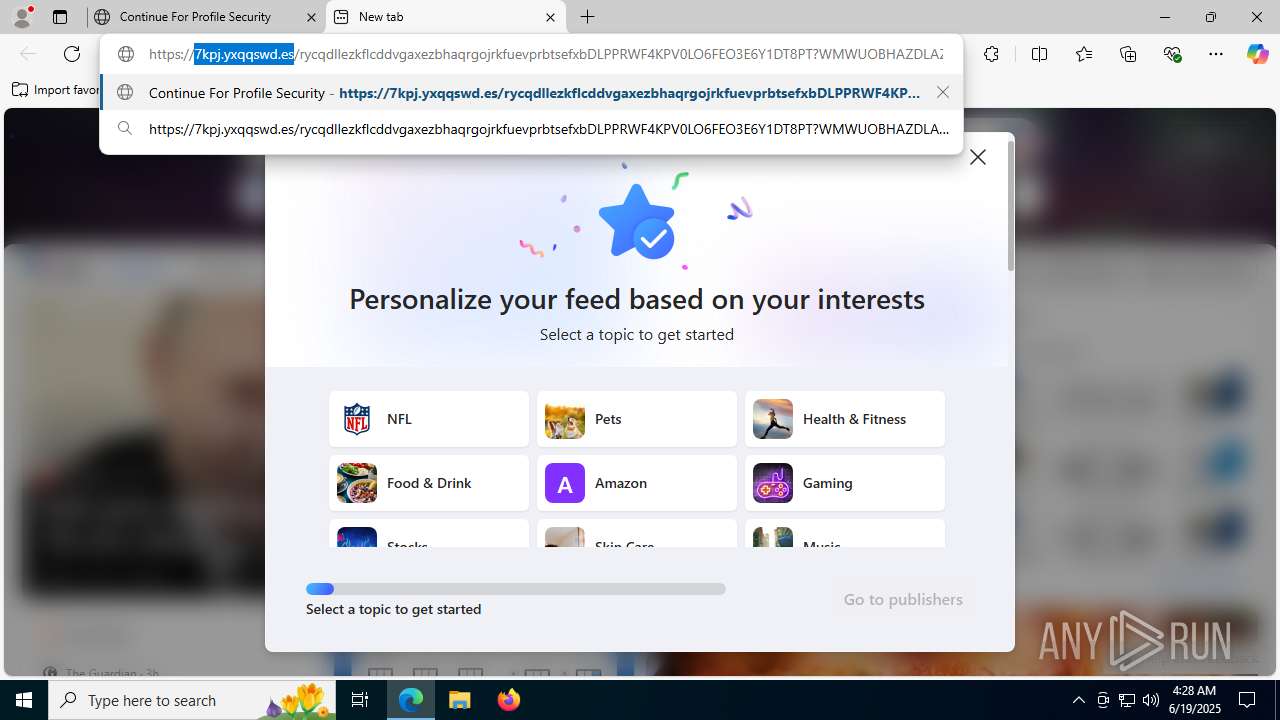Close the Continue For Profile Security tab
Viewport: 1280px width, 720px height.
311,17
